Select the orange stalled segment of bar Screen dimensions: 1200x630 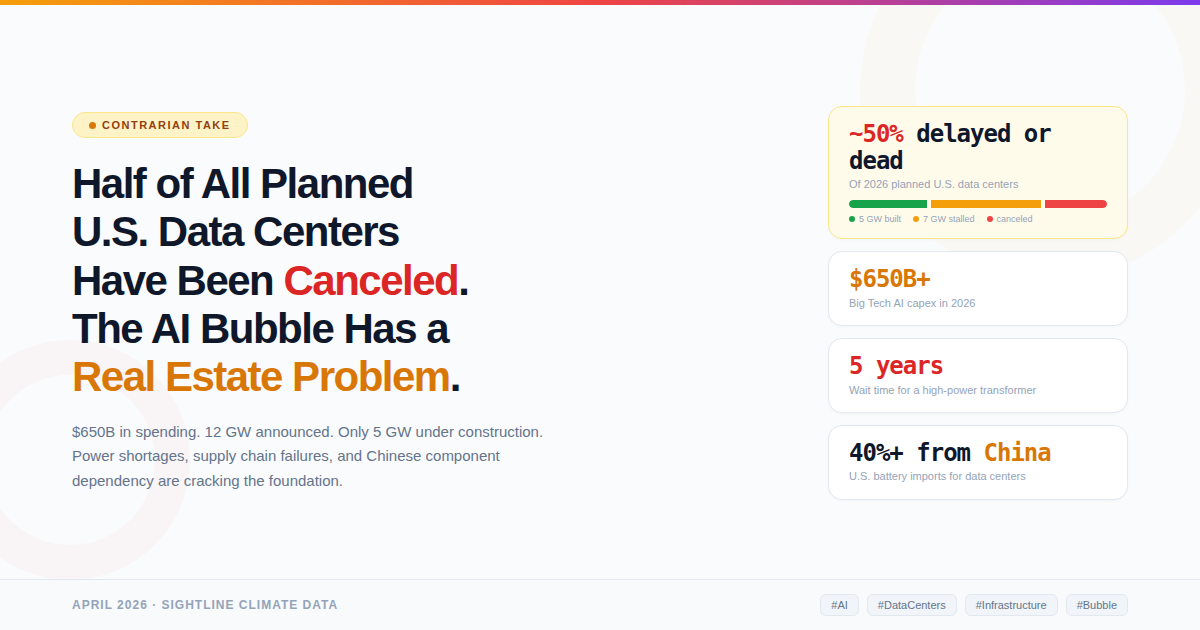click(986, 204)
